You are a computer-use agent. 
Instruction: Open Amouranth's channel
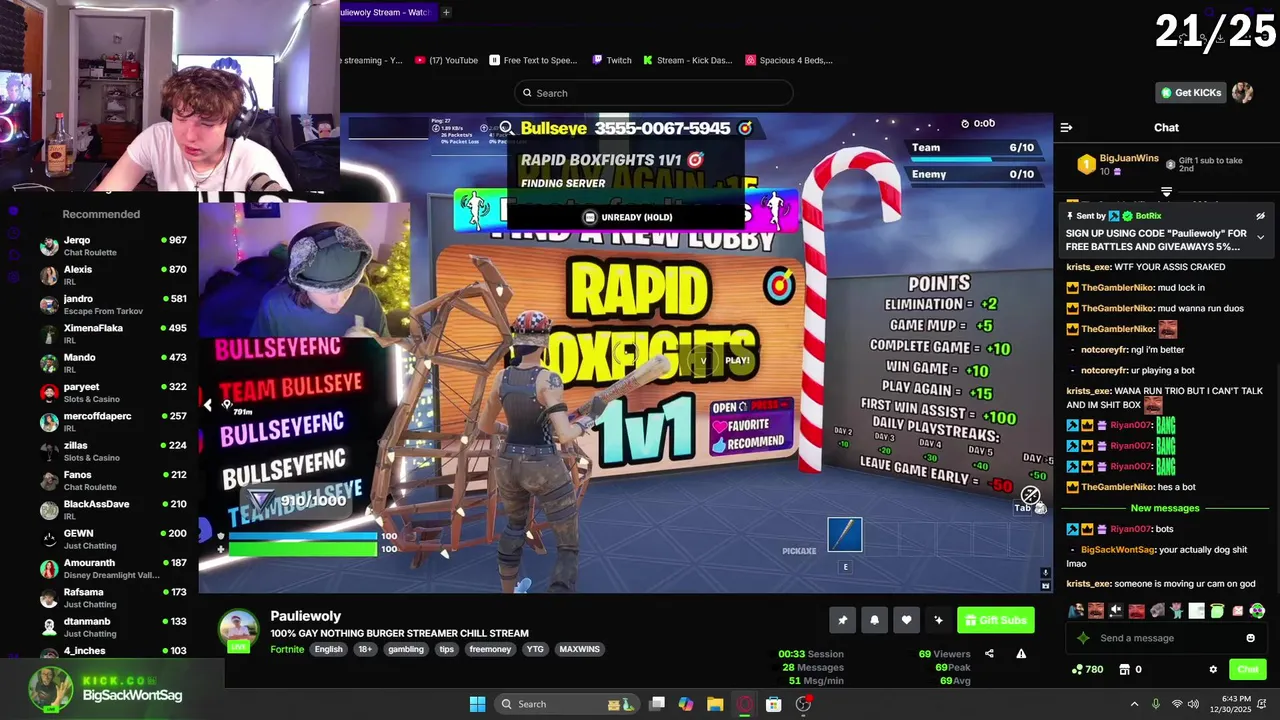pyautogui.click(x=113, y=568)
